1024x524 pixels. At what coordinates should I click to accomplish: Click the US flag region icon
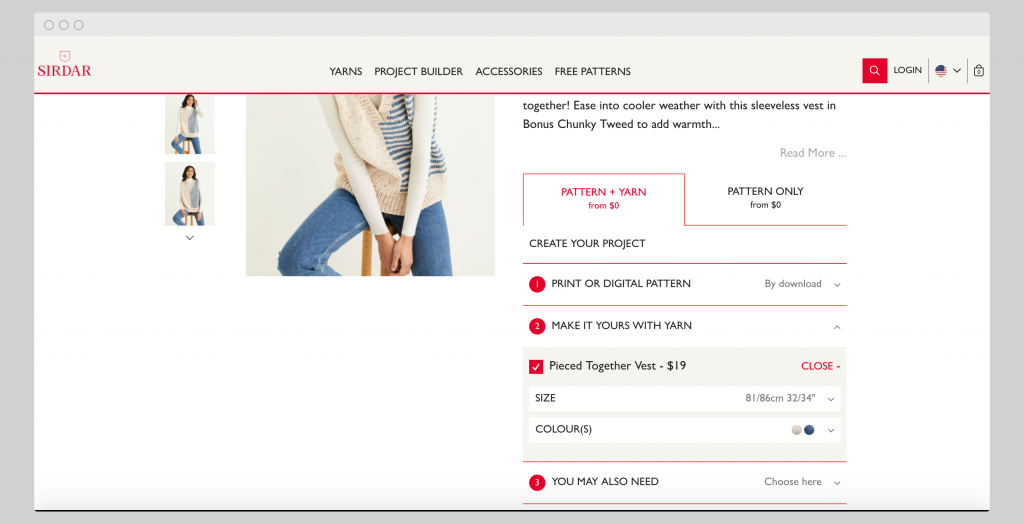(x=940, y=71)
